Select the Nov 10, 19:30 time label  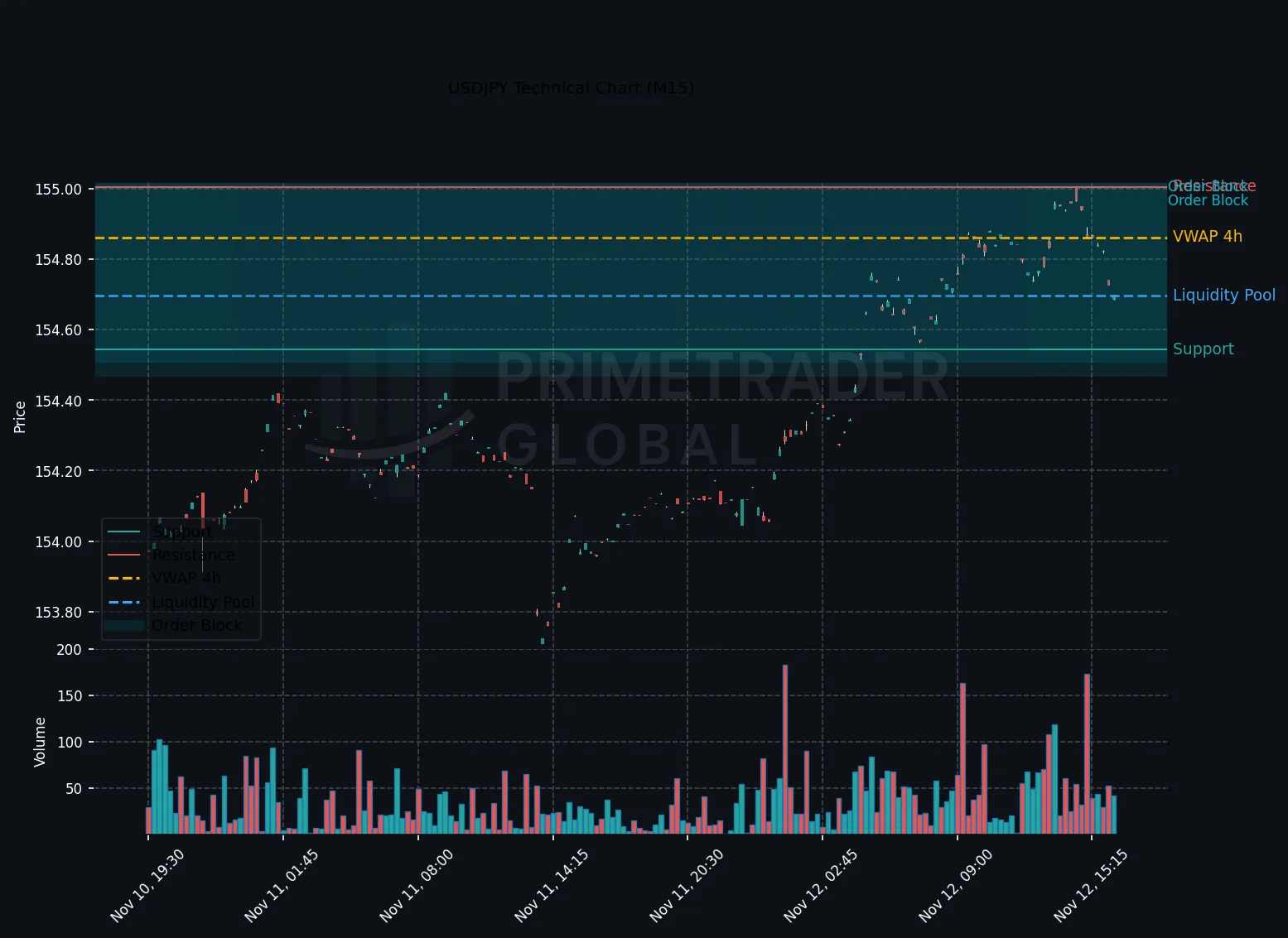tap(147, 885)
